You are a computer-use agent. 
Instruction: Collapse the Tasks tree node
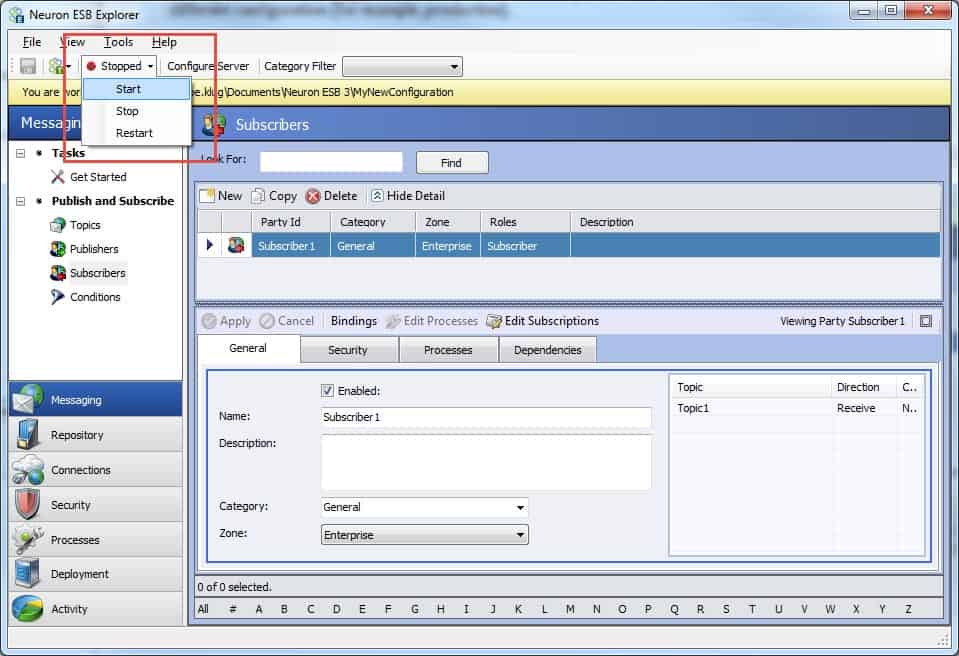coord(21,153)
